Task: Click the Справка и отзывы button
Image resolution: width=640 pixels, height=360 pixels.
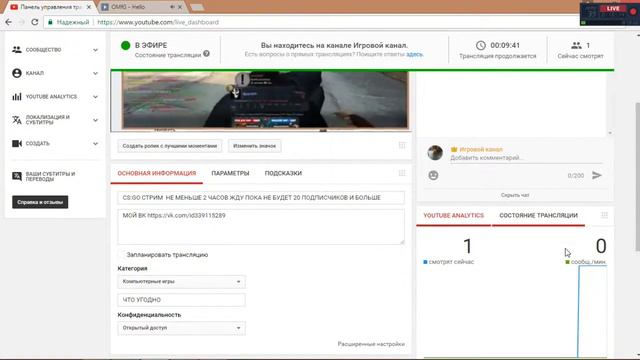Action: click(40, 202)
